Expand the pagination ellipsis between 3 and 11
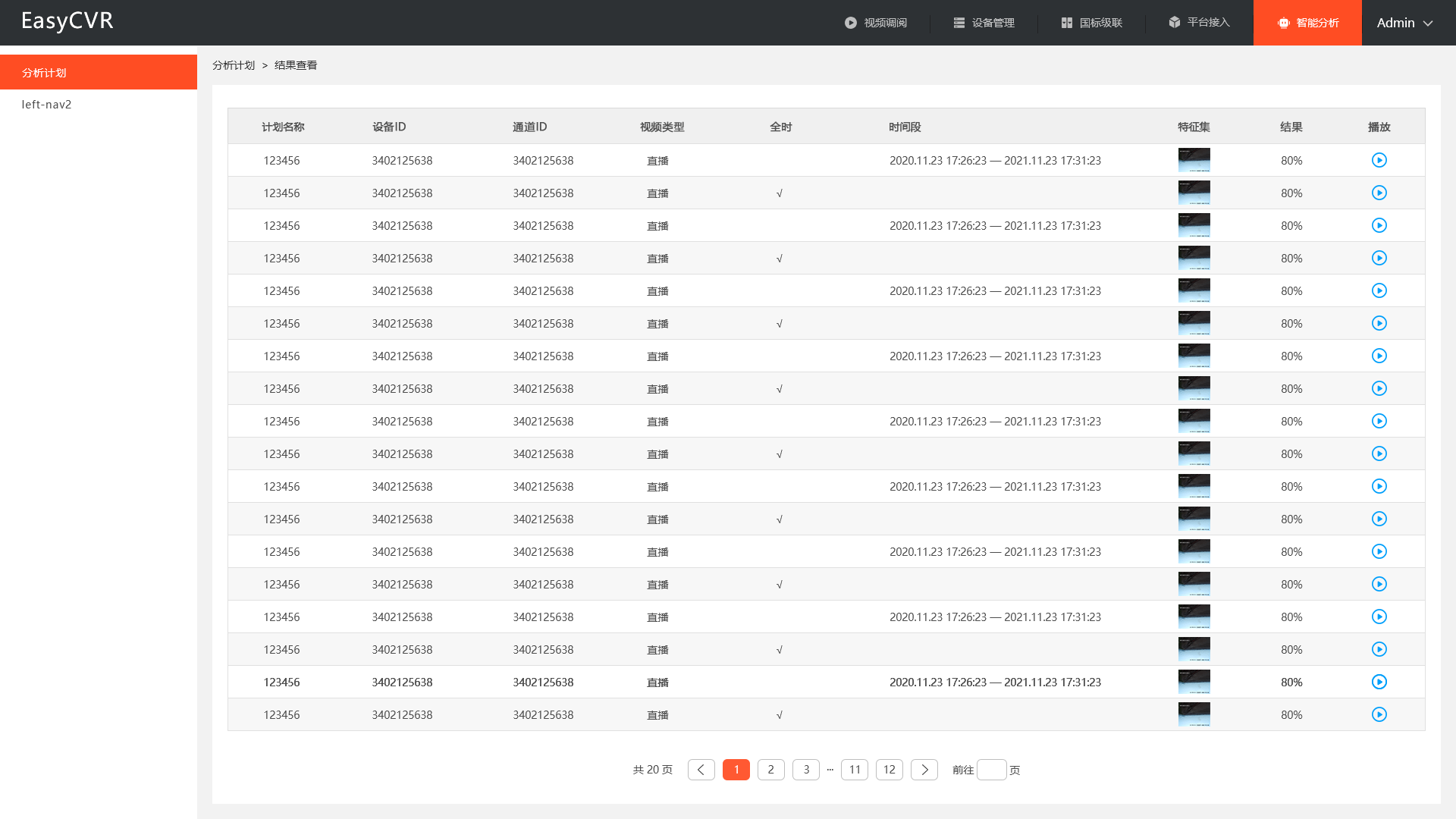This screenshot has height=819, width=1456. tap(830, 770)
